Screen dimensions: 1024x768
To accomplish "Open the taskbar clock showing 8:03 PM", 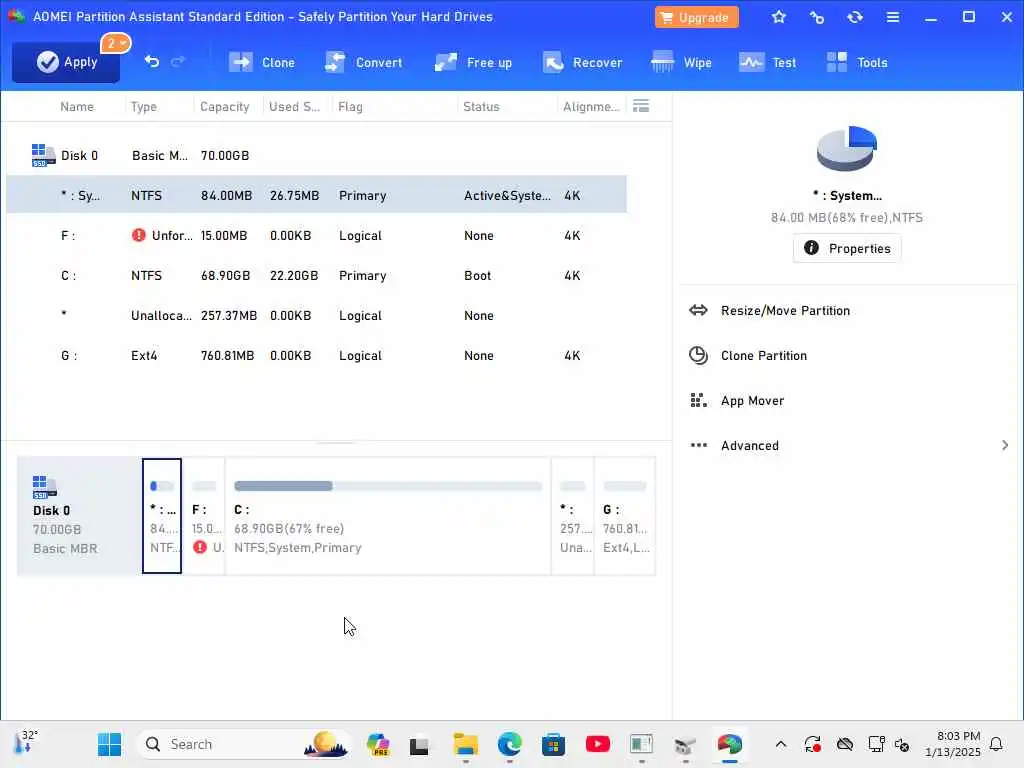I will tap(952, 744).
